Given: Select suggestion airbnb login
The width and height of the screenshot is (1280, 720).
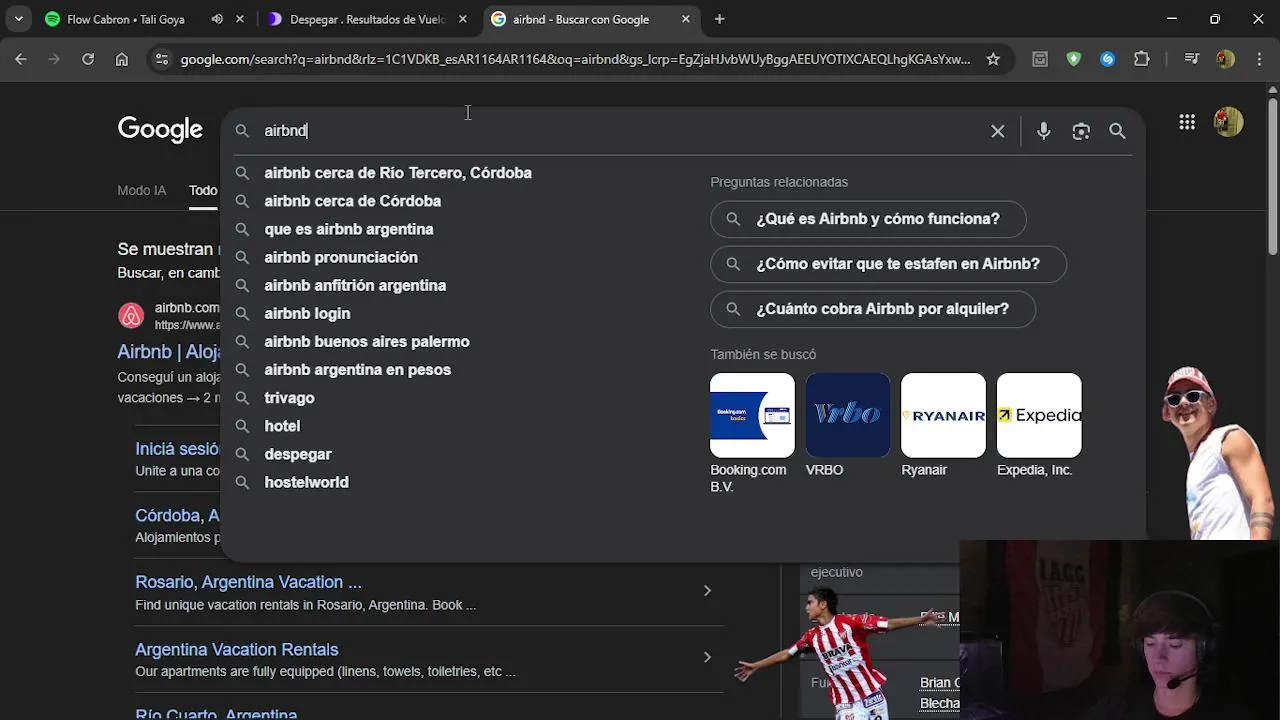Looking at the screenshot, I should [307, 313].
